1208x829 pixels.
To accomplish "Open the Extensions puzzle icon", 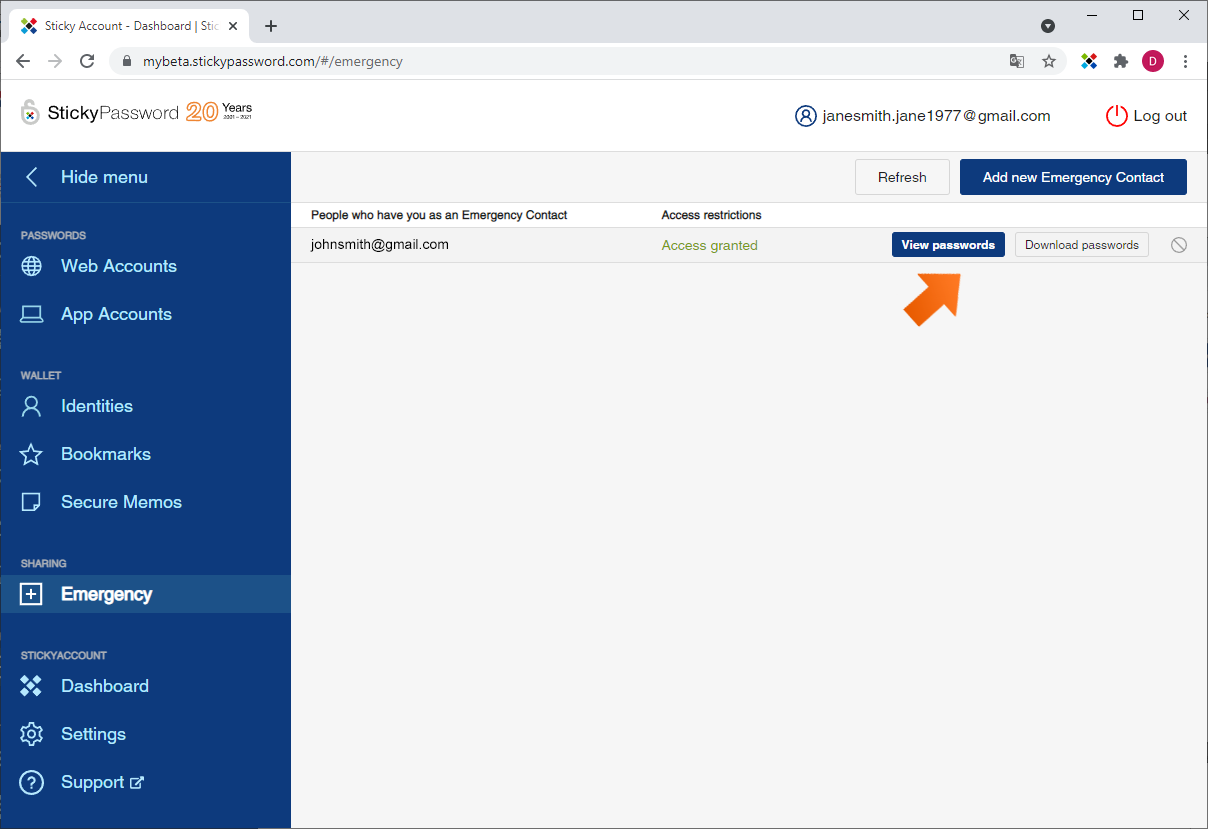I will tap(1121, 61).
